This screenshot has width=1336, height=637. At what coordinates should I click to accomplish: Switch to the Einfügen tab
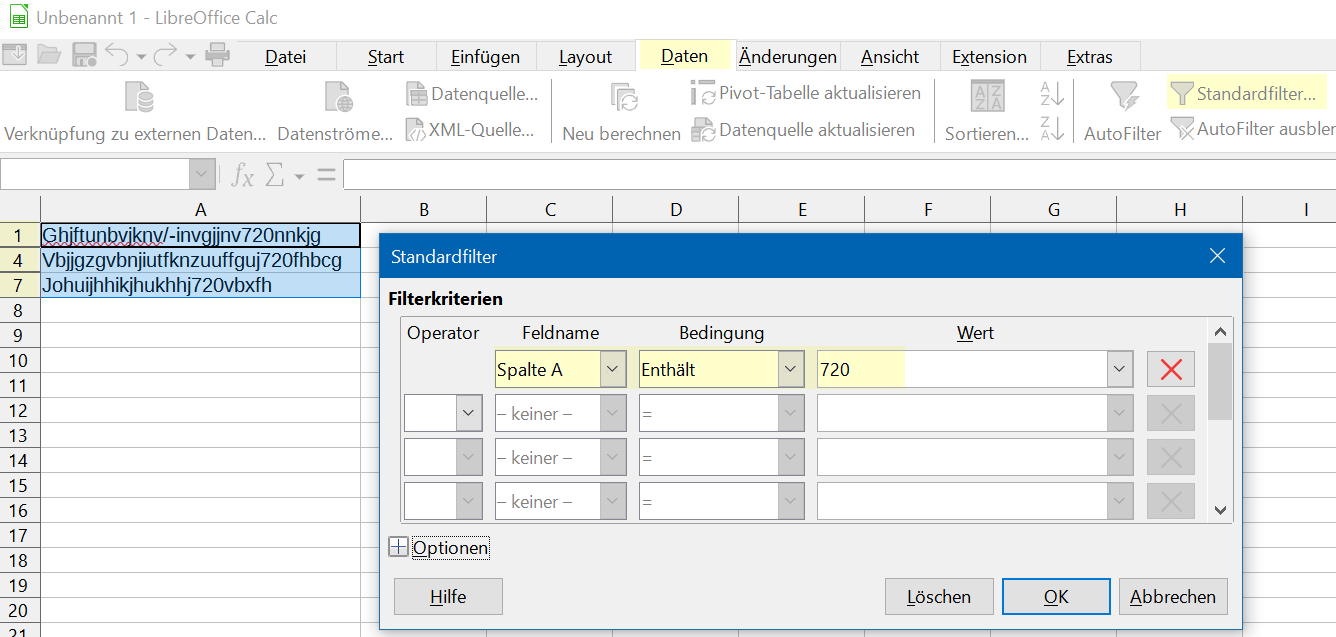[486, 57]
